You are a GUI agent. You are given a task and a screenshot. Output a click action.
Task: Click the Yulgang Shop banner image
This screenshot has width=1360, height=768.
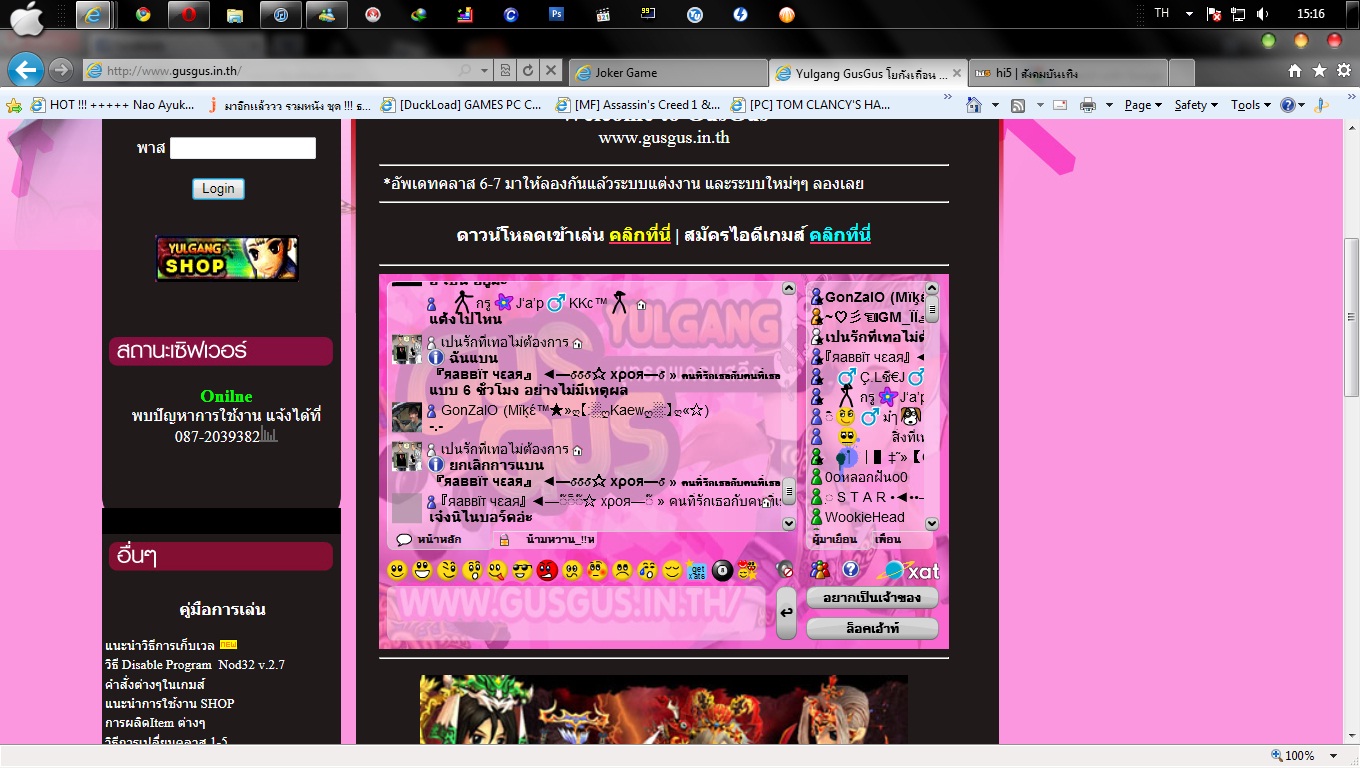click(x=227, y=258)
